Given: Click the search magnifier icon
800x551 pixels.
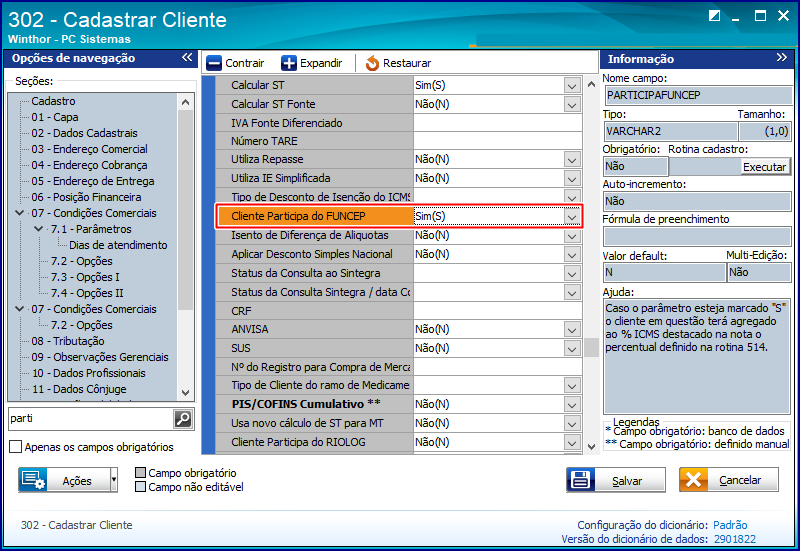Looking at the screenshot, I should click(x=183, y=419).
